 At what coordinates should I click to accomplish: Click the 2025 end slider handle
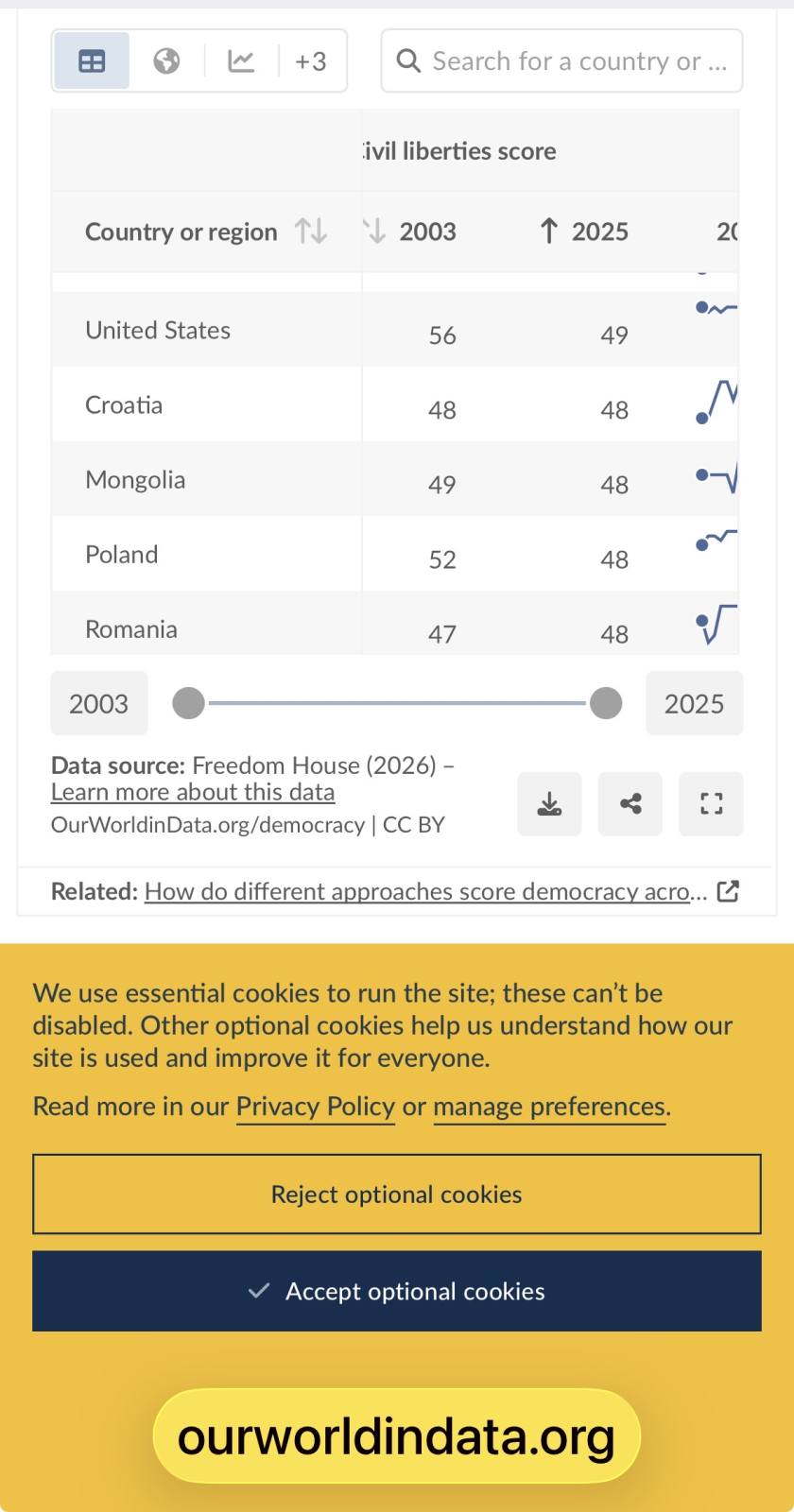click(606, 703)
